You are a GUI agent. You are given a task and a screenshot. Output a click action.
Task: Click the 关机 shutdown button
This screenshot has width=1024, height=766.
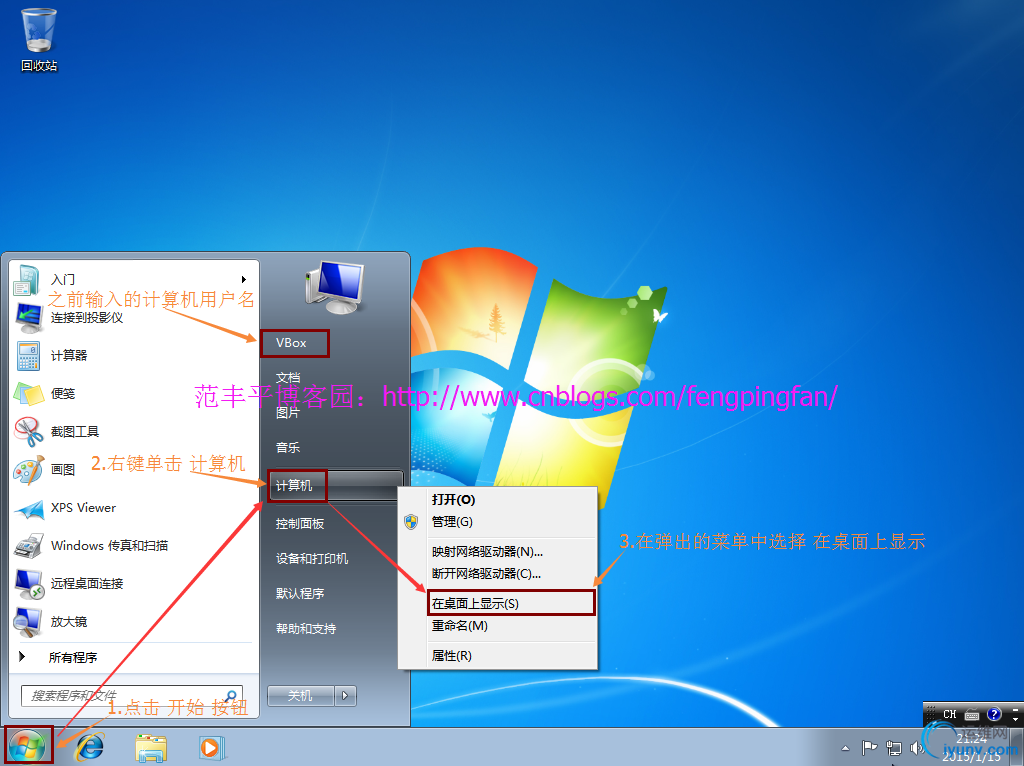coord(300,695)
